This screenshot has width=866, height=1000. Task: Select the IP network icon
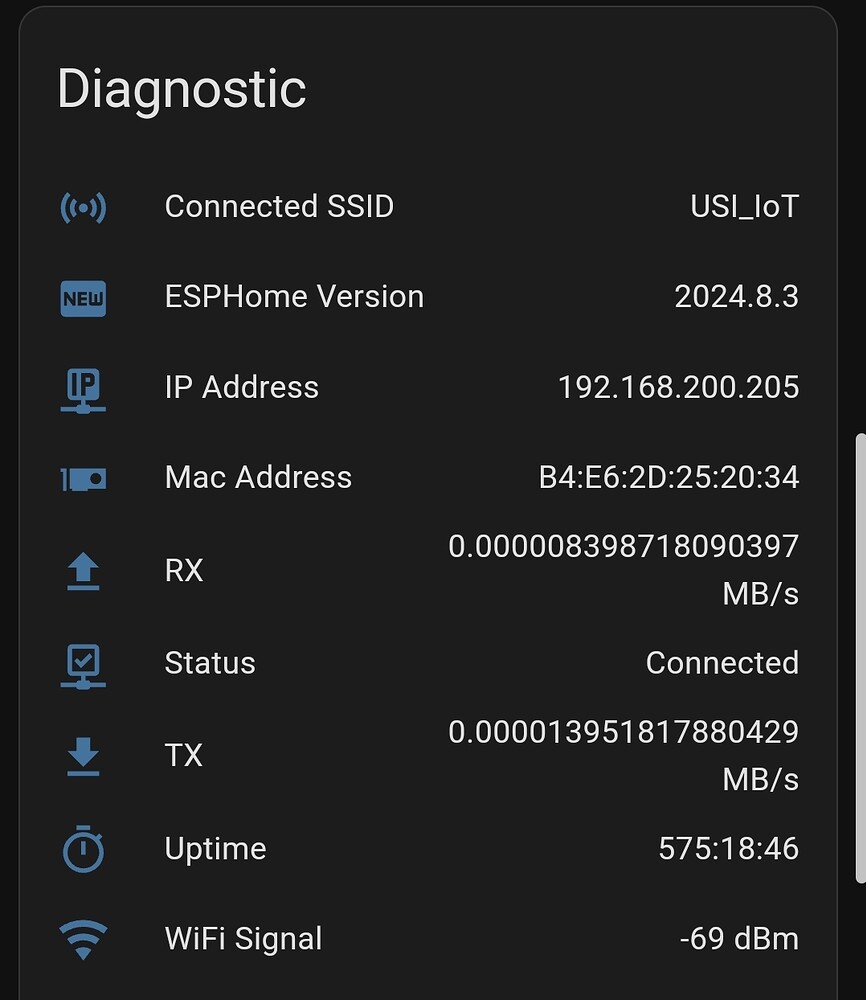(83, 389)
